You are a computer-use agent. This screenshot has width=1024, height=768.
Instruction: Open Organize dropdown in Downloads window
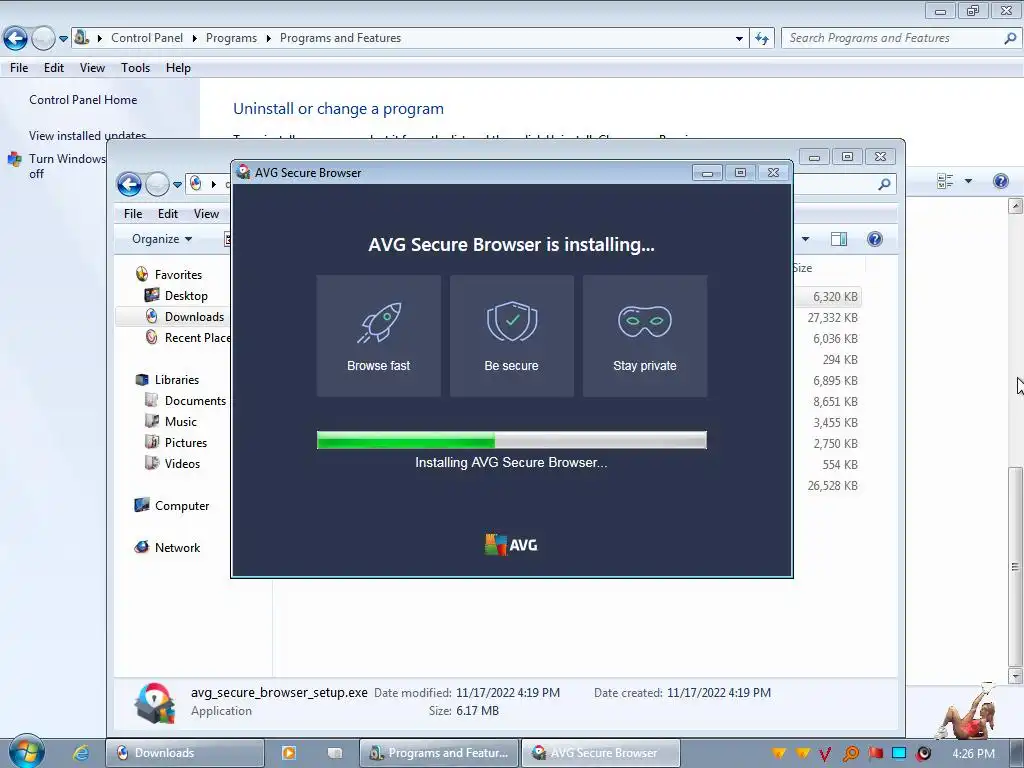(x=162, y=239)
